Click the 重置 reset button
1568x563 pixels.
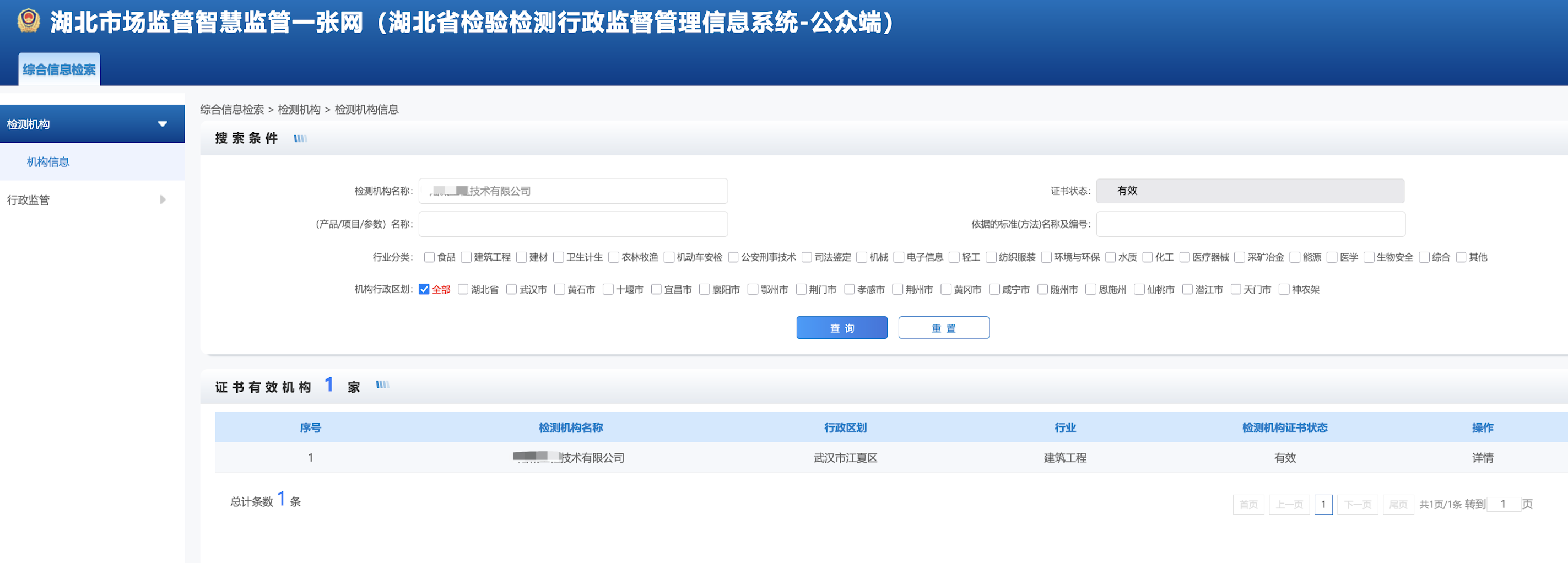click(943, 327)
